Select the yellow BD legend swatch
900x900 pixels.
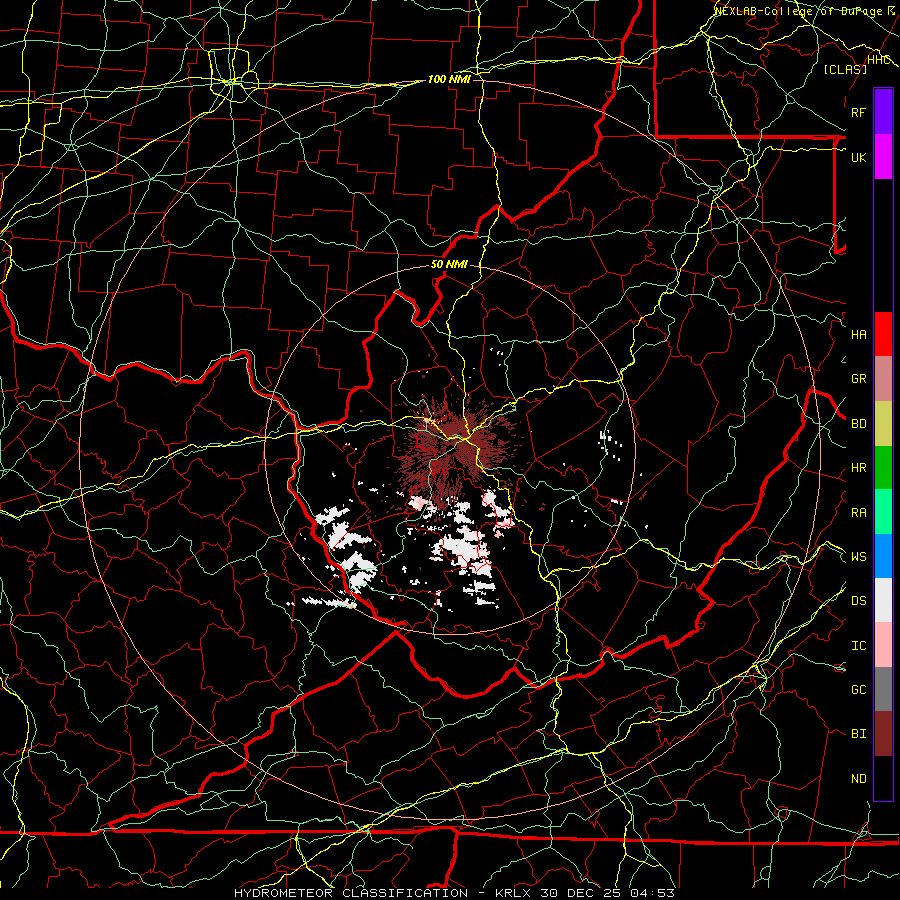pos(883,424)
